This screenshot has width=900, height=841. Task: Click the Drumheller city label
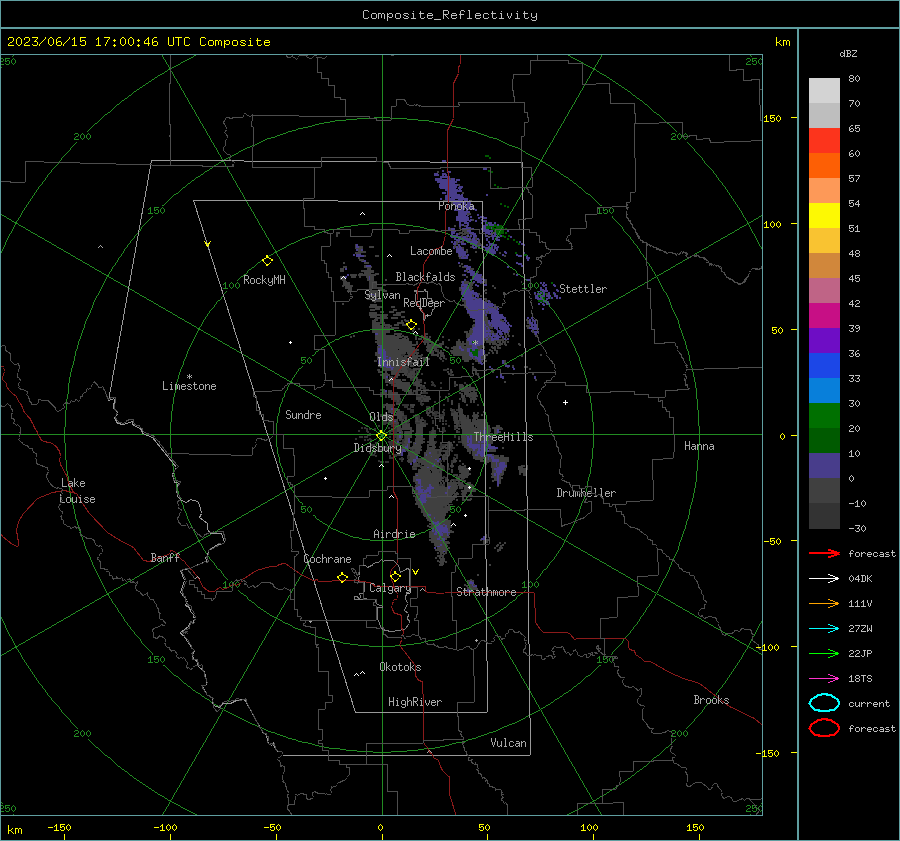tap(586, 493)
